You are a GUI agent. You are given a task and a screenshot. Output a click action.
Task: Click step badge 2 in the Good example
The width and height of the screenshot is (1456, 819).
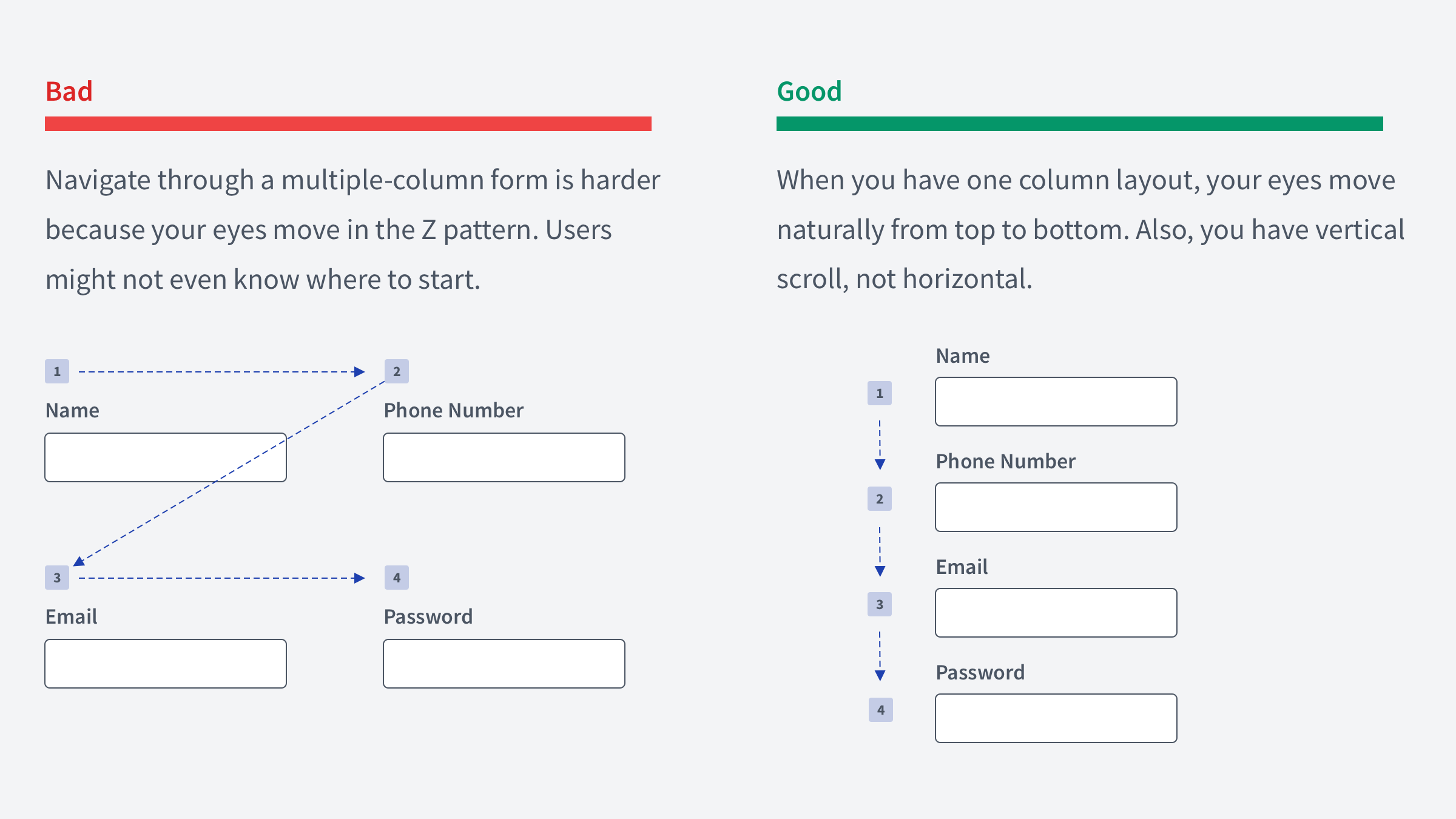pyautogui.click(x=880, y=499)
